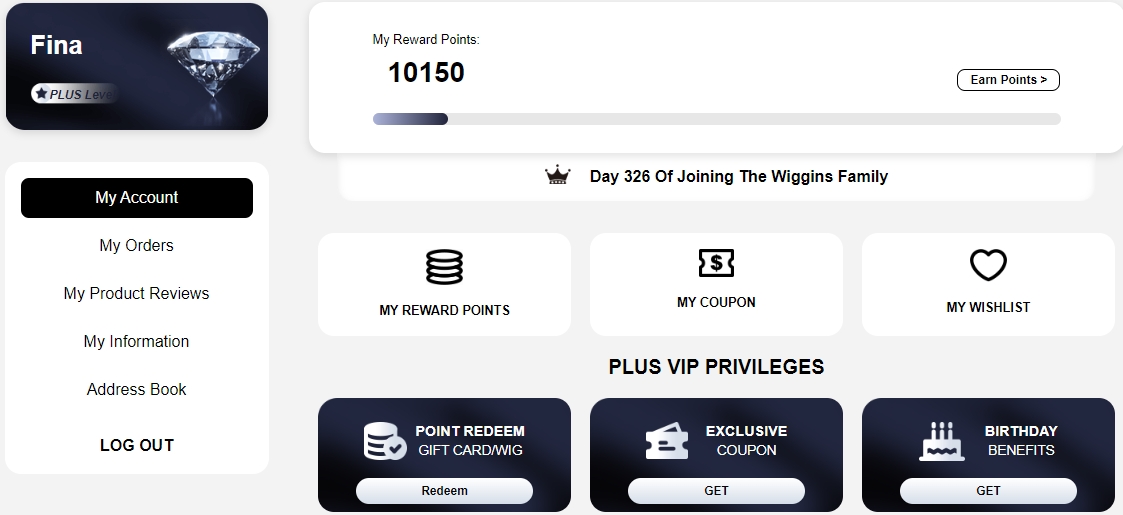Screen dimensions: 1123x515
Task: Click the diamond image on Fina's card
Action: [213, 66]
